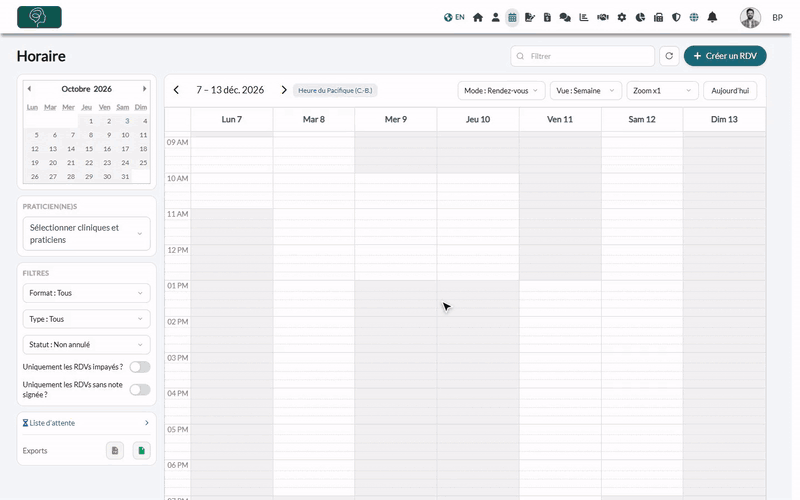Screen dimensions: 800x500
Task: Select October 1 in mini calendar
Action: pyautogui.click(x=91, y=121)
